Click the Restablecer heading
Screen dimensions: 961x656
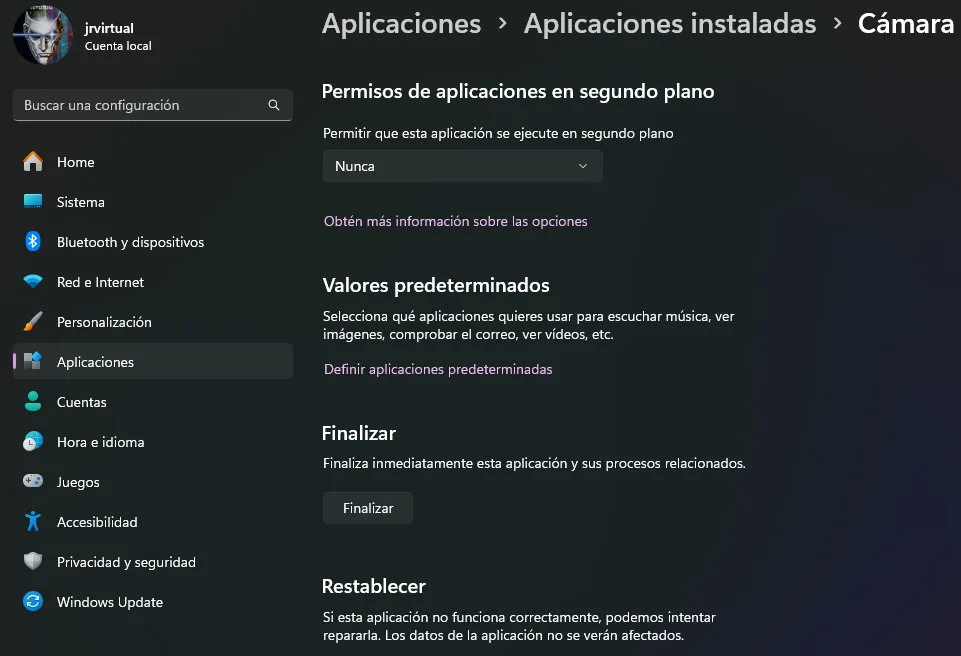pos(373,586)
